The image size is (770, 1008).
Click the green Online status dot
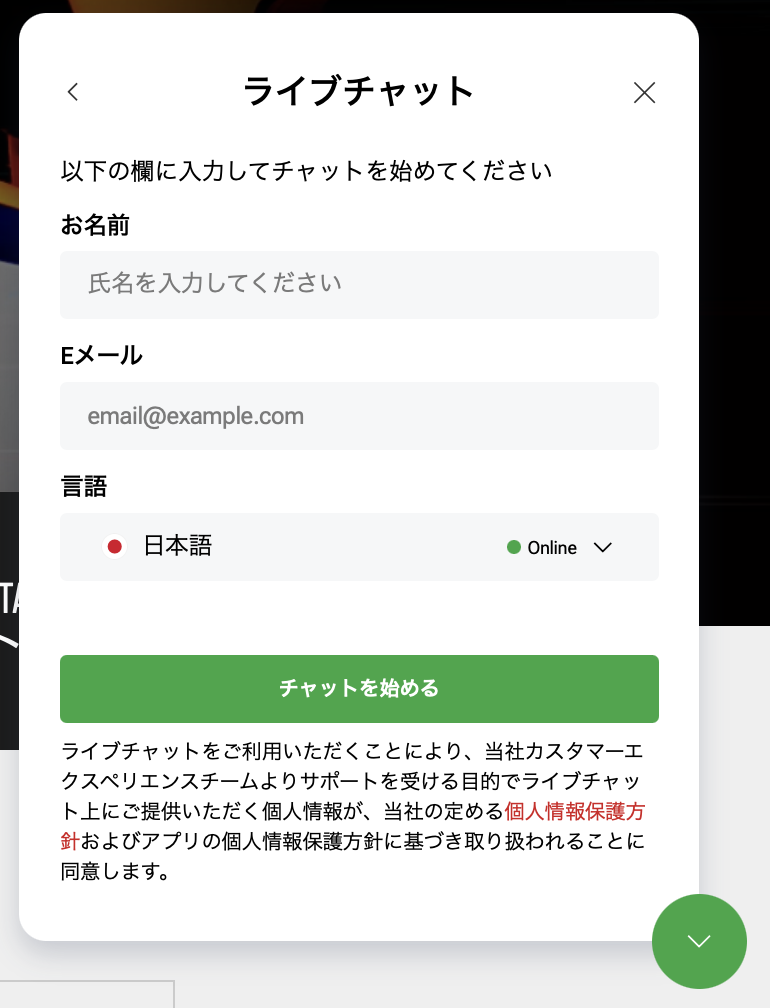[x=514, y=547]
